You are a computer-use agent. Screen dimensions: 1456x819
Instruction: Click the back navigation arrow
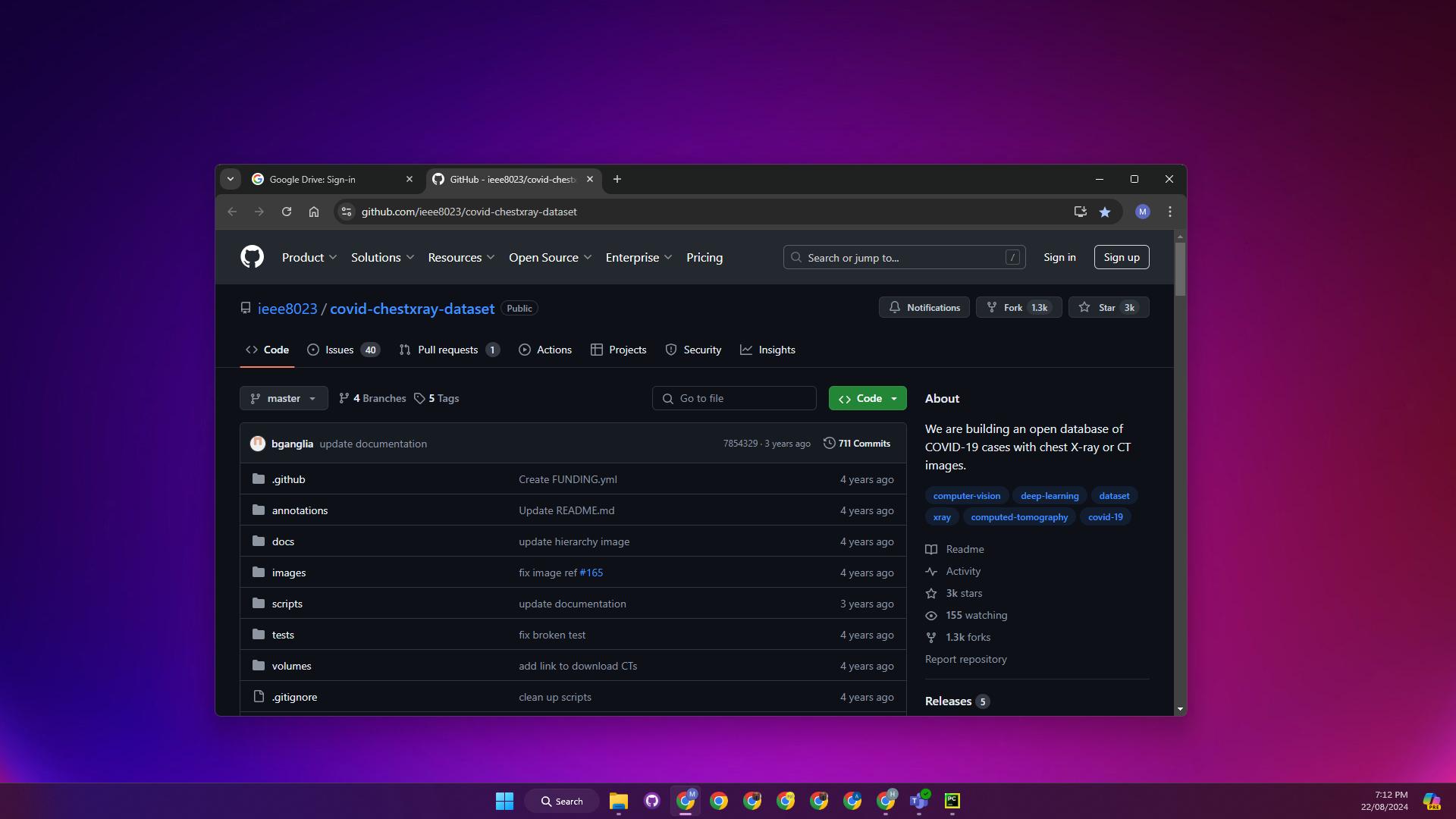(232, 212)
